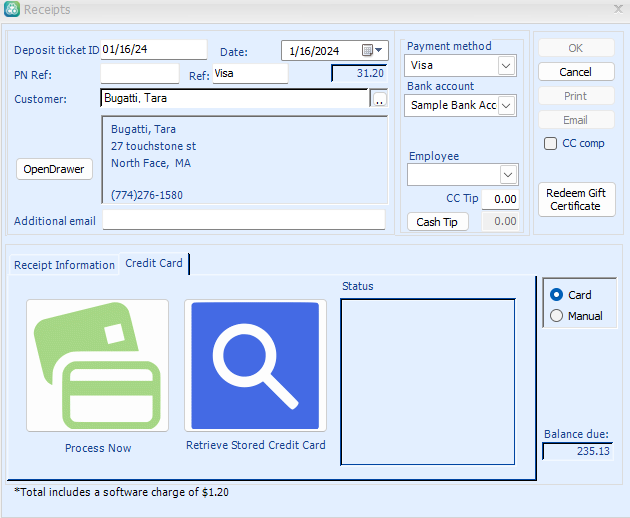Click Redeem Gift Certificate button

coord(576,199)
